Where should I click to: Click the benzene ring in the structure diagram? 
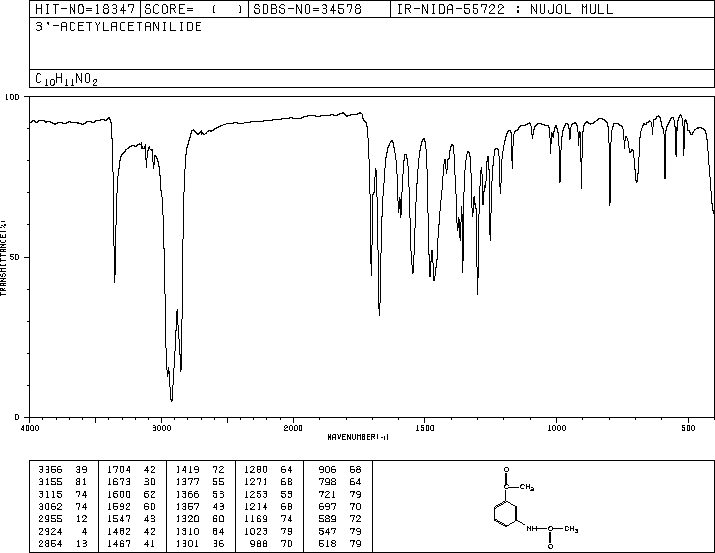click(x=506, y=514)
